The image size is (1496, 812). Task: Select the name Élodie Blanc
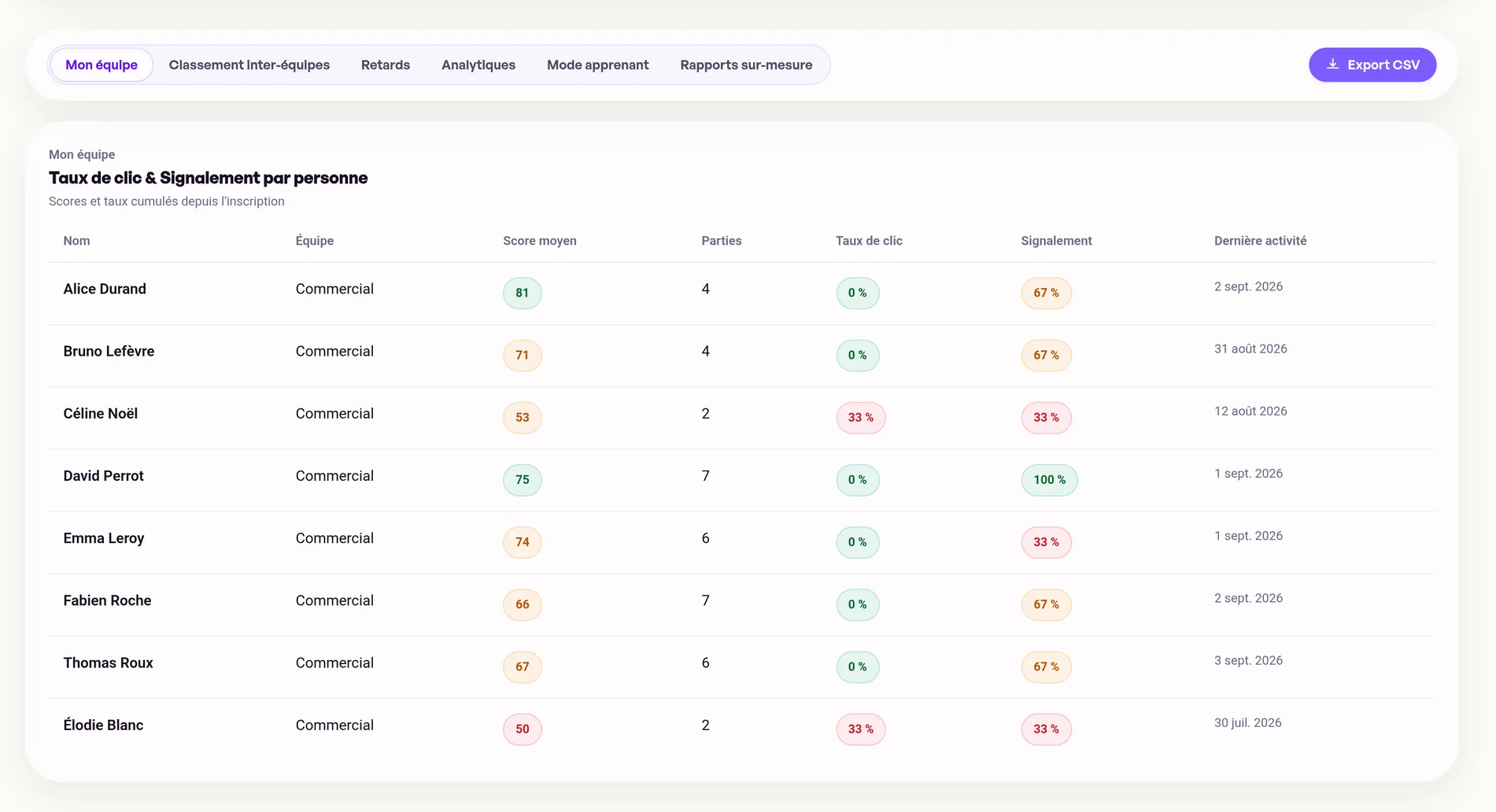tap(103, 725)
